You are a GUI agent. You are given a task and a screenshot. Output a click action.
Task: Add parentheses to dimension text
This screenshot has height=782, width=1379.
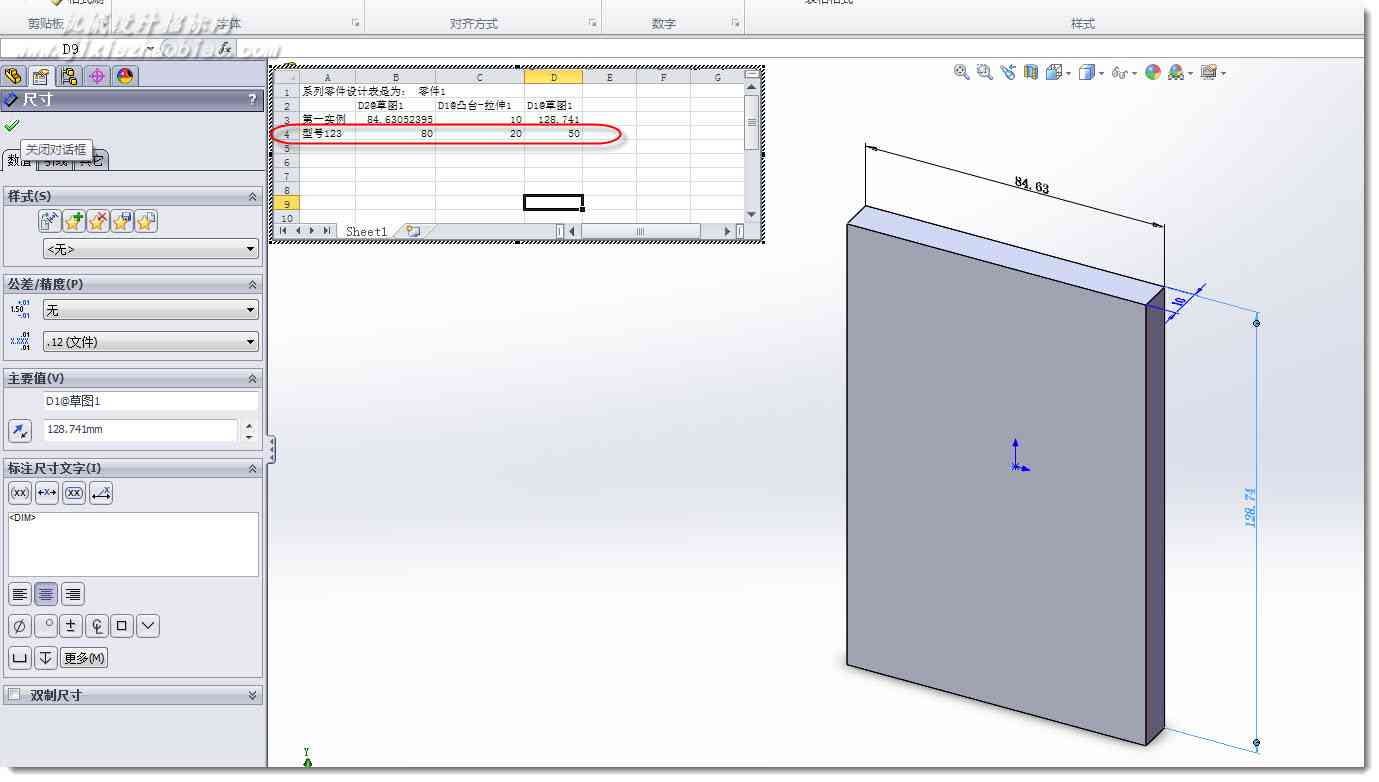[20, 493]
